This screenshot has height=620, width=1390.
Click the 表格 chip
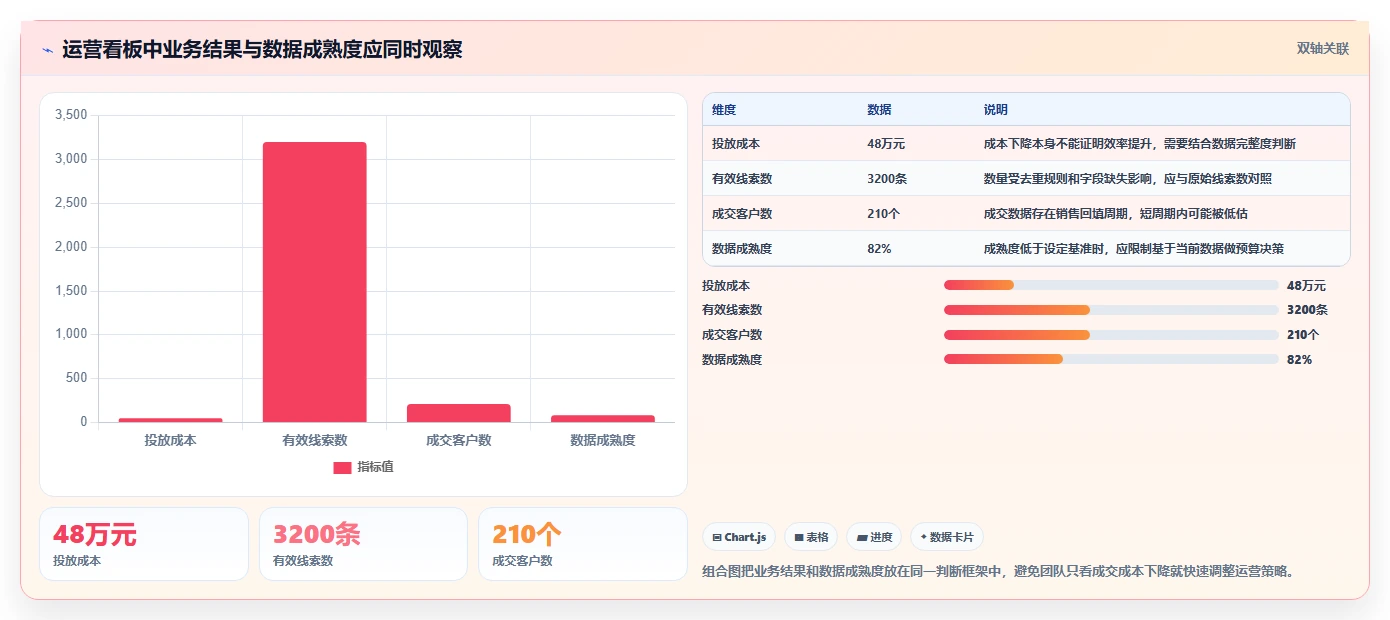point(811,537)
